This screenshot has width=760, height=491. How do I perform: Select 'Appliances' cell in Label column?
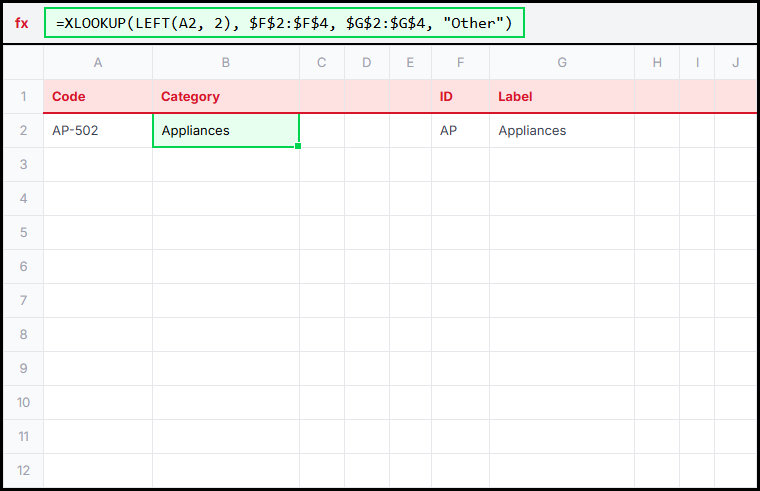pyautogui.click(x=562, y=130)
